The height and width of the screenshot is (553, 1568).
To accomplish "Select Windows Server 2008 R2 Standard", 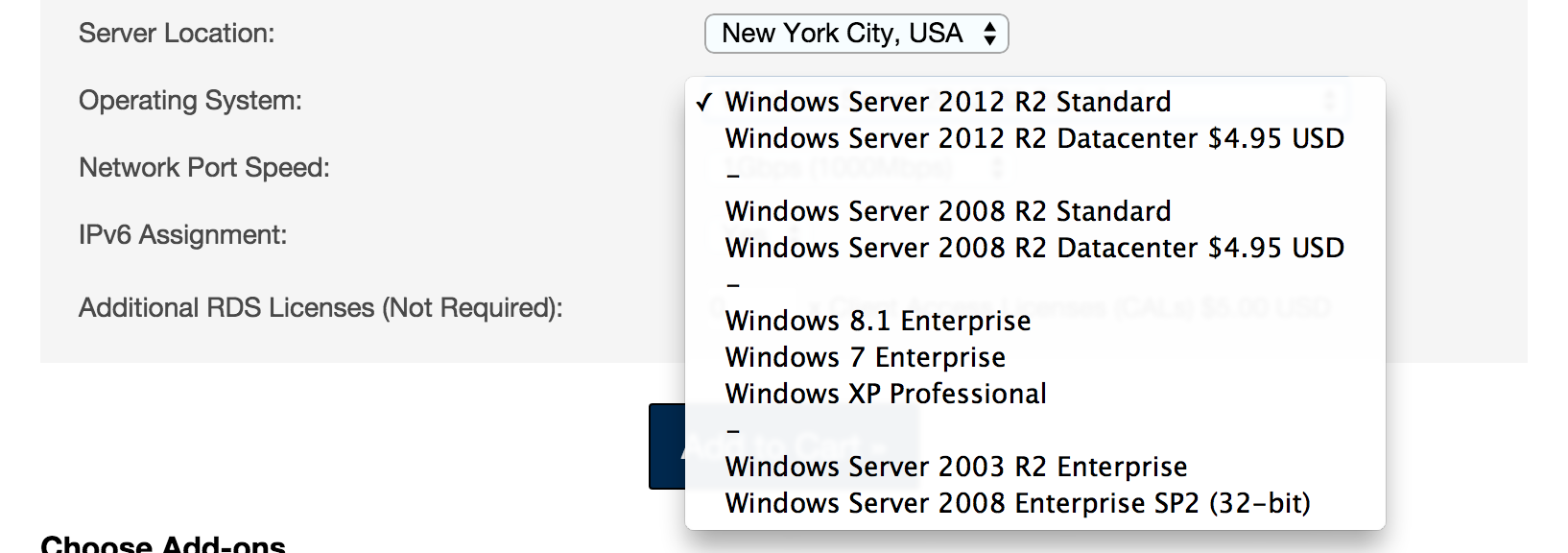I will tap(947, 211).
